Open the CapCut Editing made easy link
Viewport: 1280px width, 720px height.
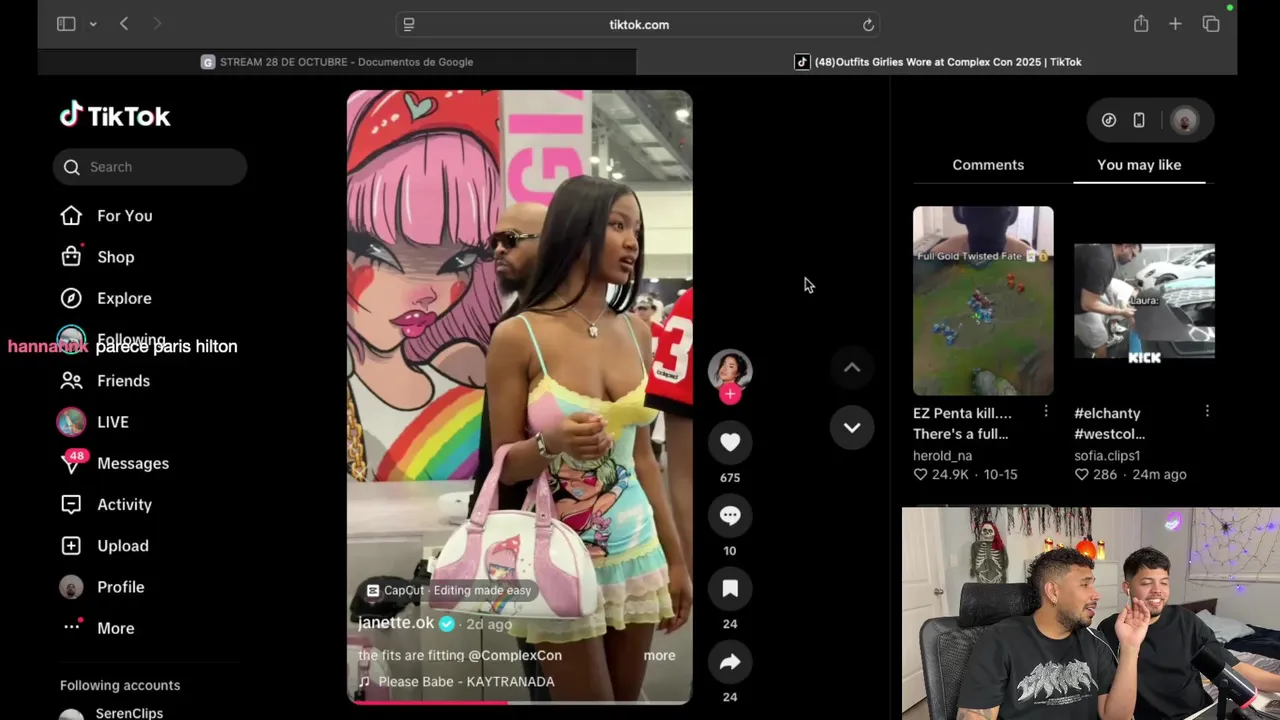coord(449,590)
